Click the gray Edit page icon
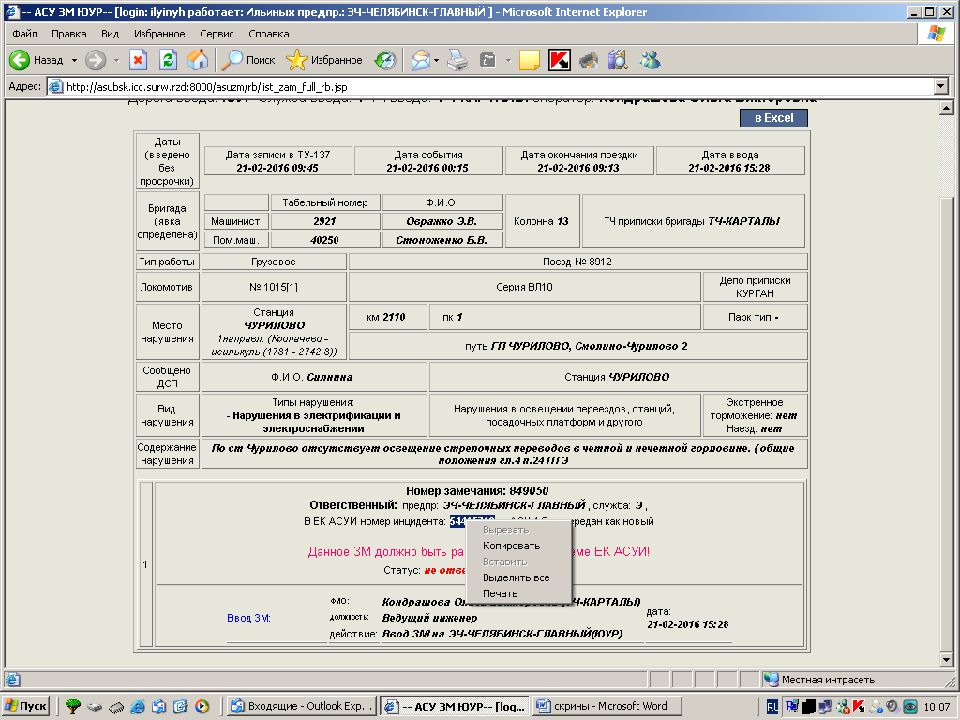 (488, 60)
